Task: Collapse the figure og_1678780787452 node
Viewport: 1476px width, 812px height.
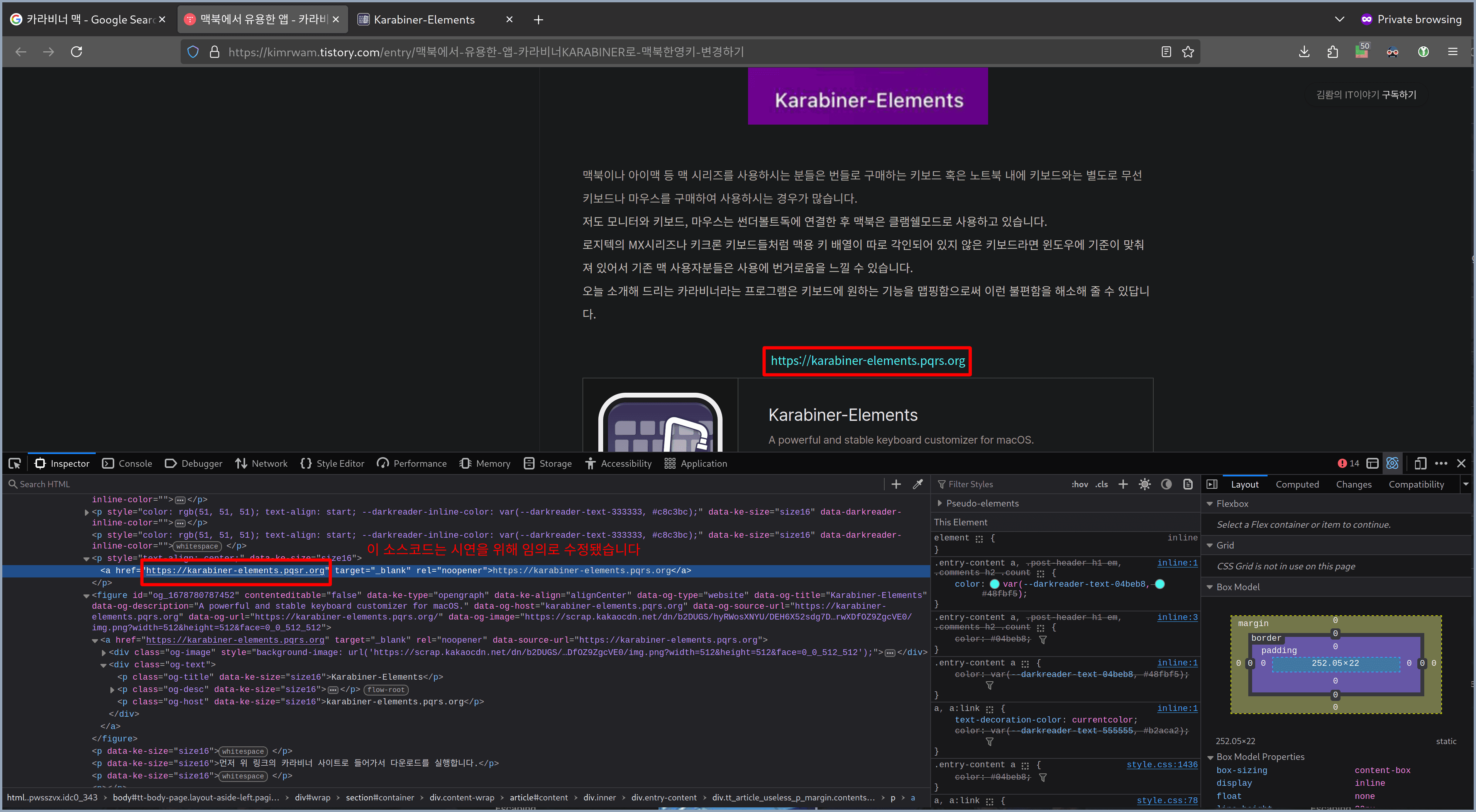Action: click(x=86, y=596)
